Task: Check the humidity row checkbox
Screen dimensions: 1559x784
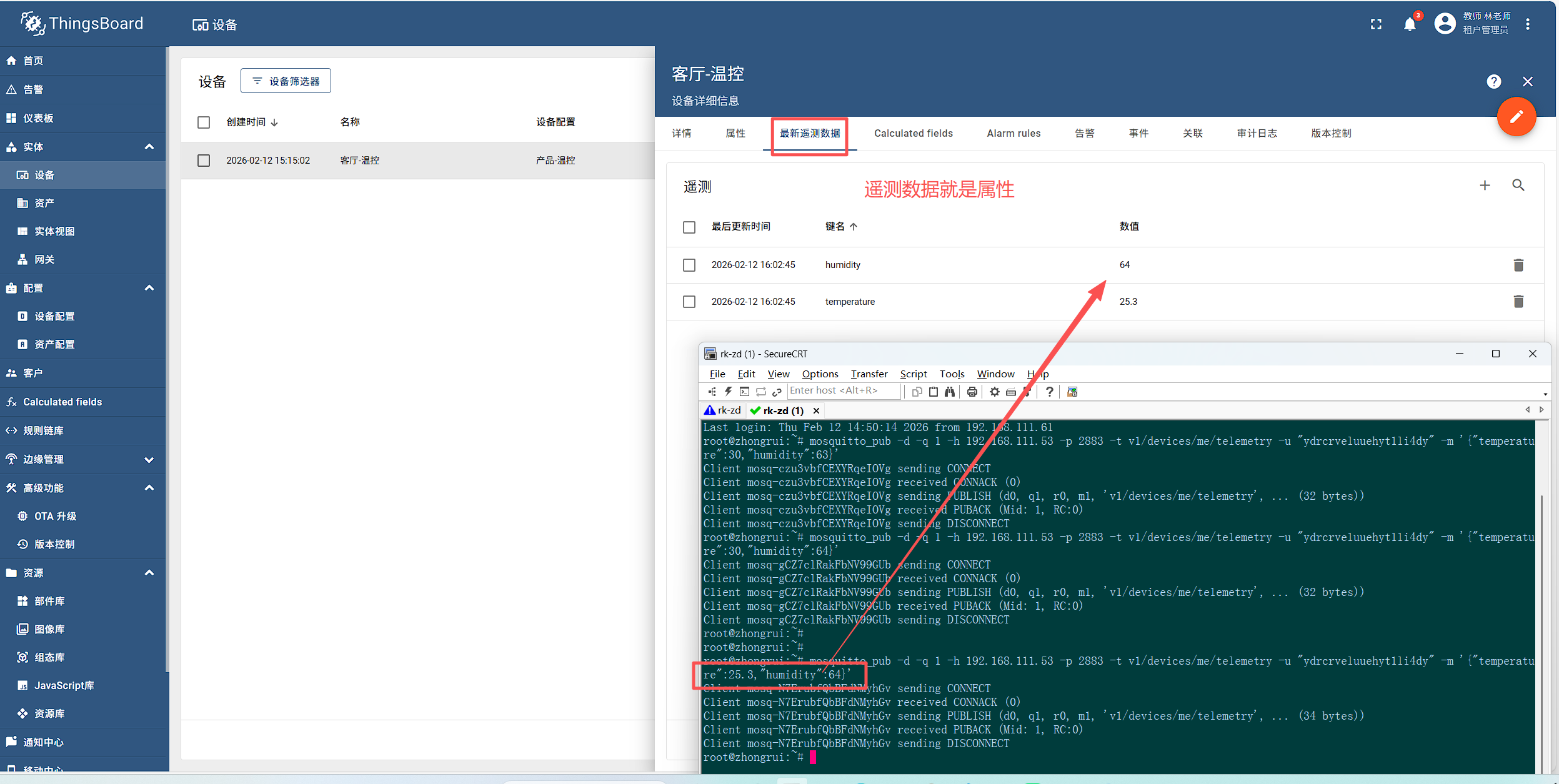Action: point(689,265)
